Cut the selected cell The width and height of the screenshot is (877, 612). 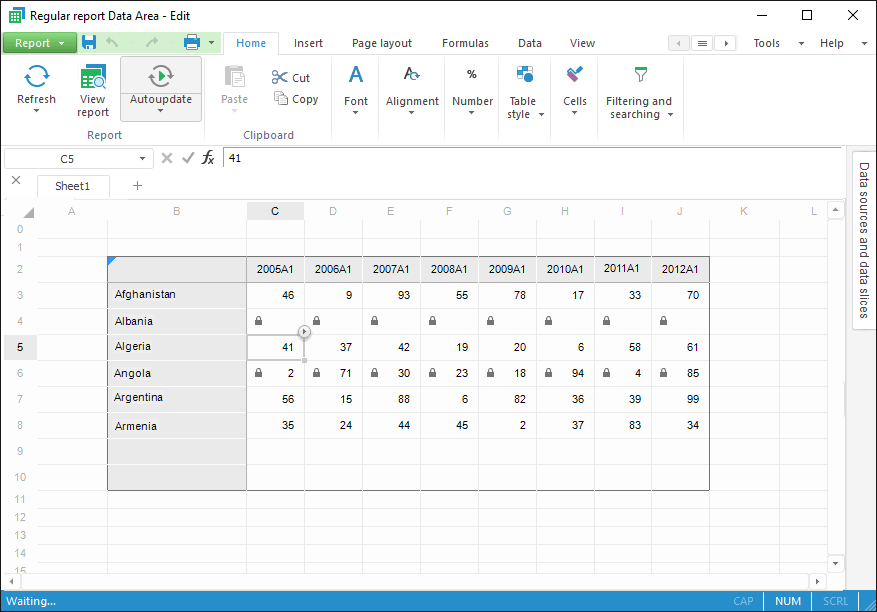(x=291, y=77)
